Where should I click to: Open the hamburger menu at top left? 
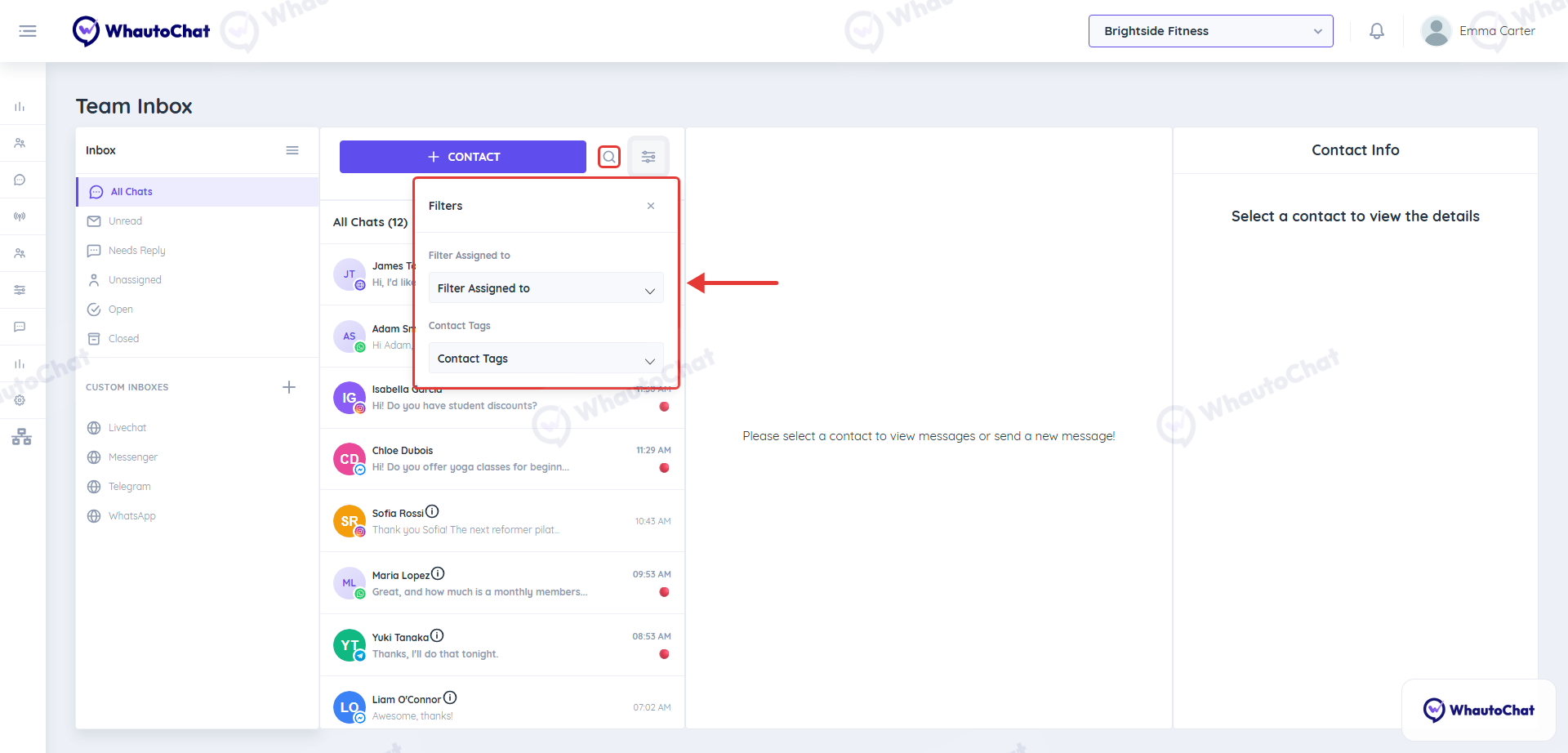click(x=28, y=31)
